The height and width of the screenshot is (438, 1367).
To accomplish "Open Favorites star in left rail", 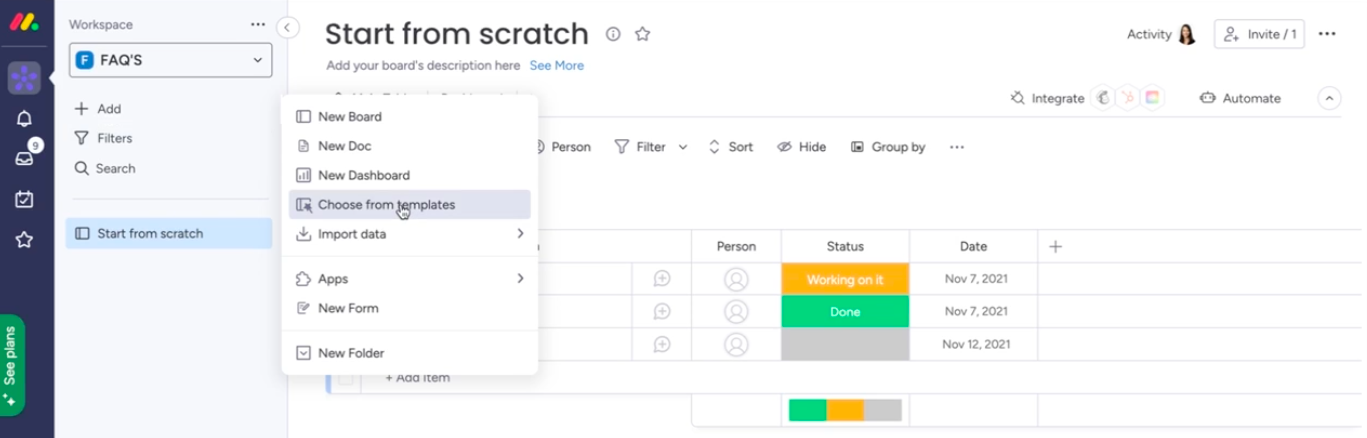I will (24, 240).
